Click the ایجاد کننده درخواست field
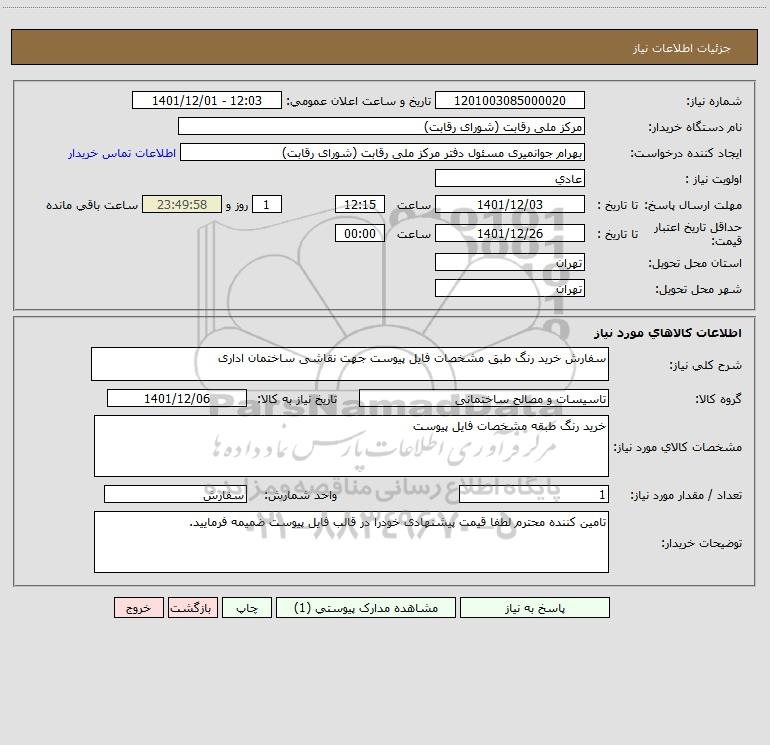The height and width of the screenshot is (745, 770). [x=383, y=152]
